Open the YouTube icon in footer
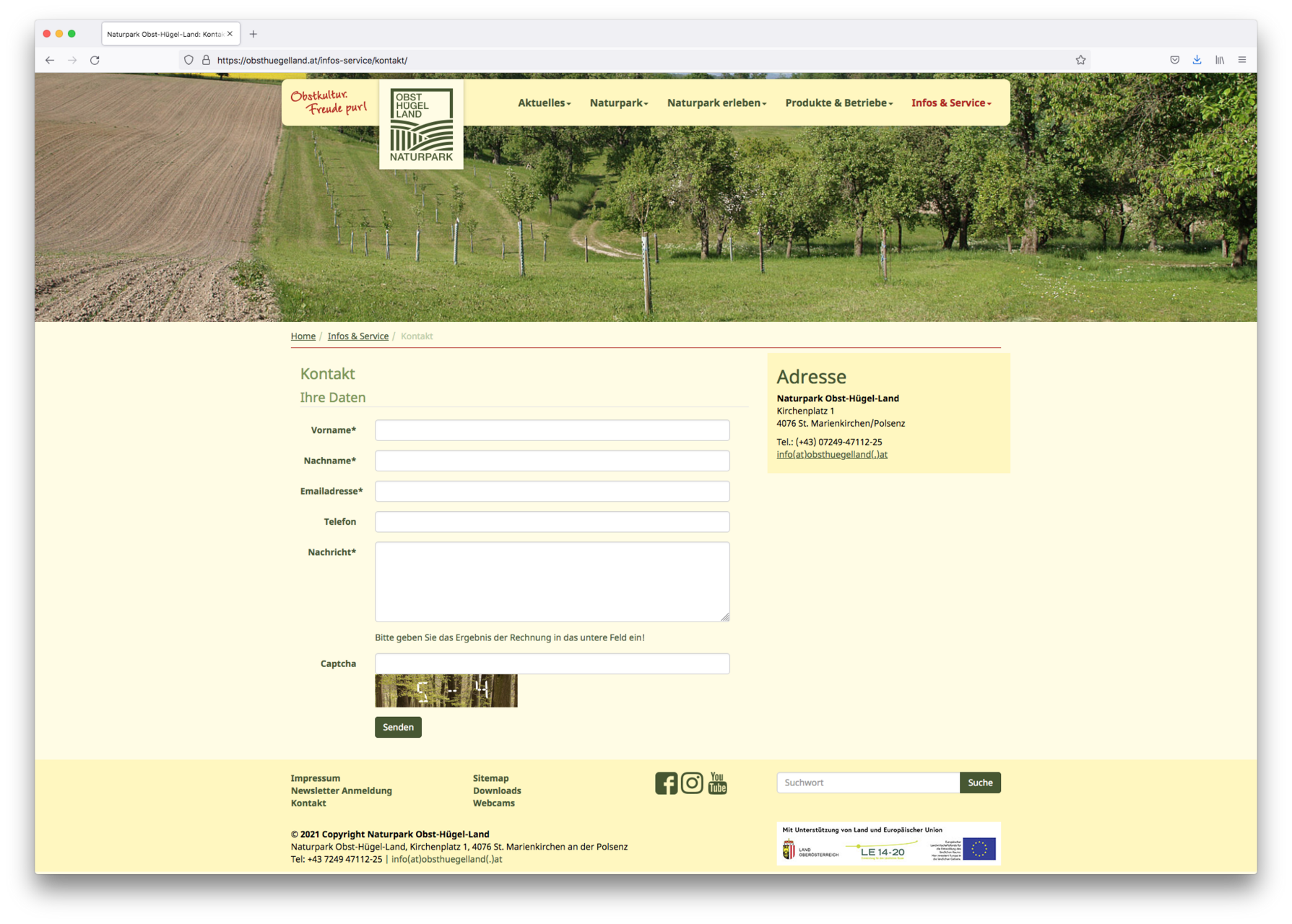Image resolution: width=1292 pixels, height=924 pixels. click(x=717, y=783)
